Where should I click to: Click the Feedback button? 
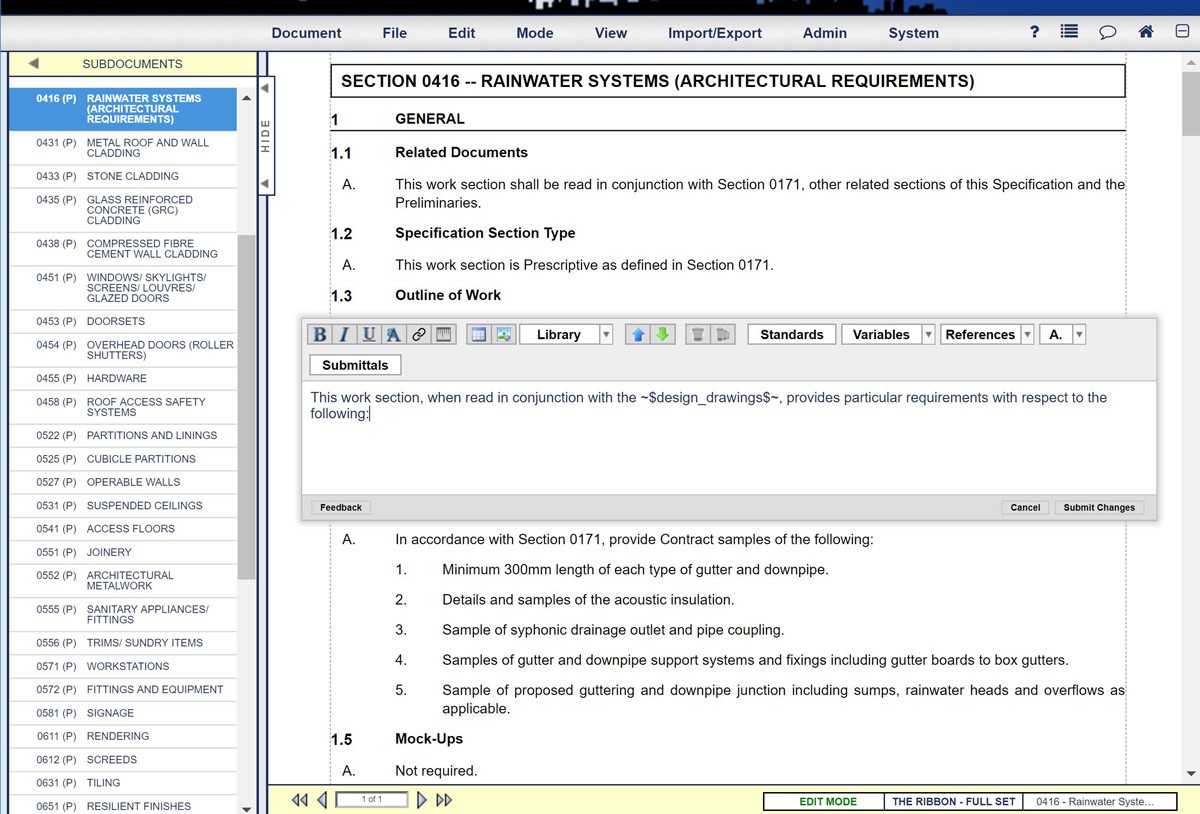(x=341, y=507)
